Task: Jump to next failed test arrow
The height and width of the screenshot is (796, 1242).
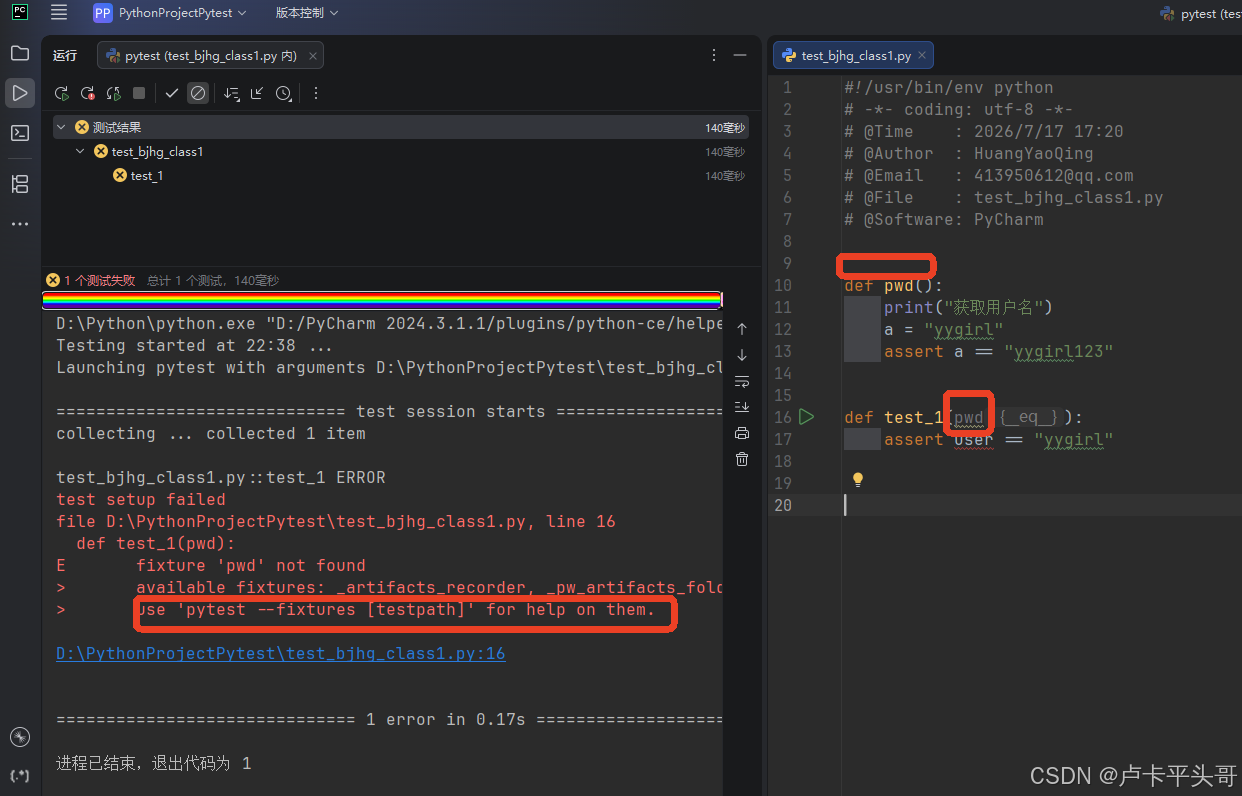Action: tap(742, 355)
